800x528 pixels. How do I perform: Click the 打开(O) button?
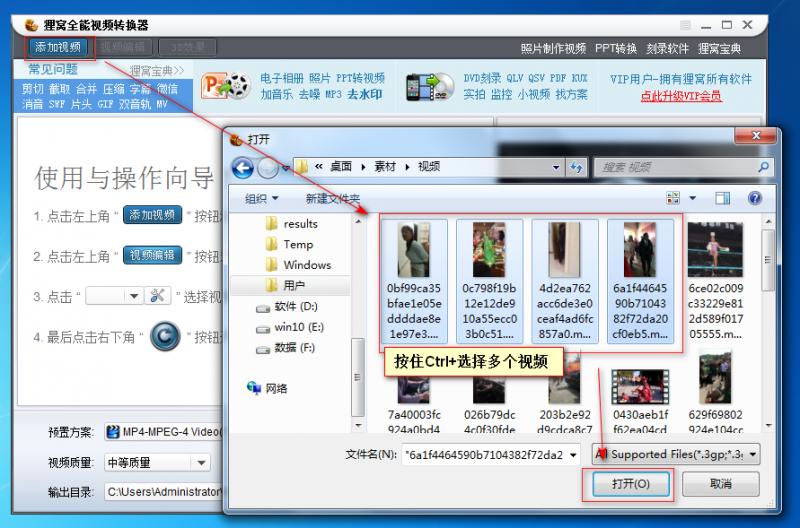629,484
